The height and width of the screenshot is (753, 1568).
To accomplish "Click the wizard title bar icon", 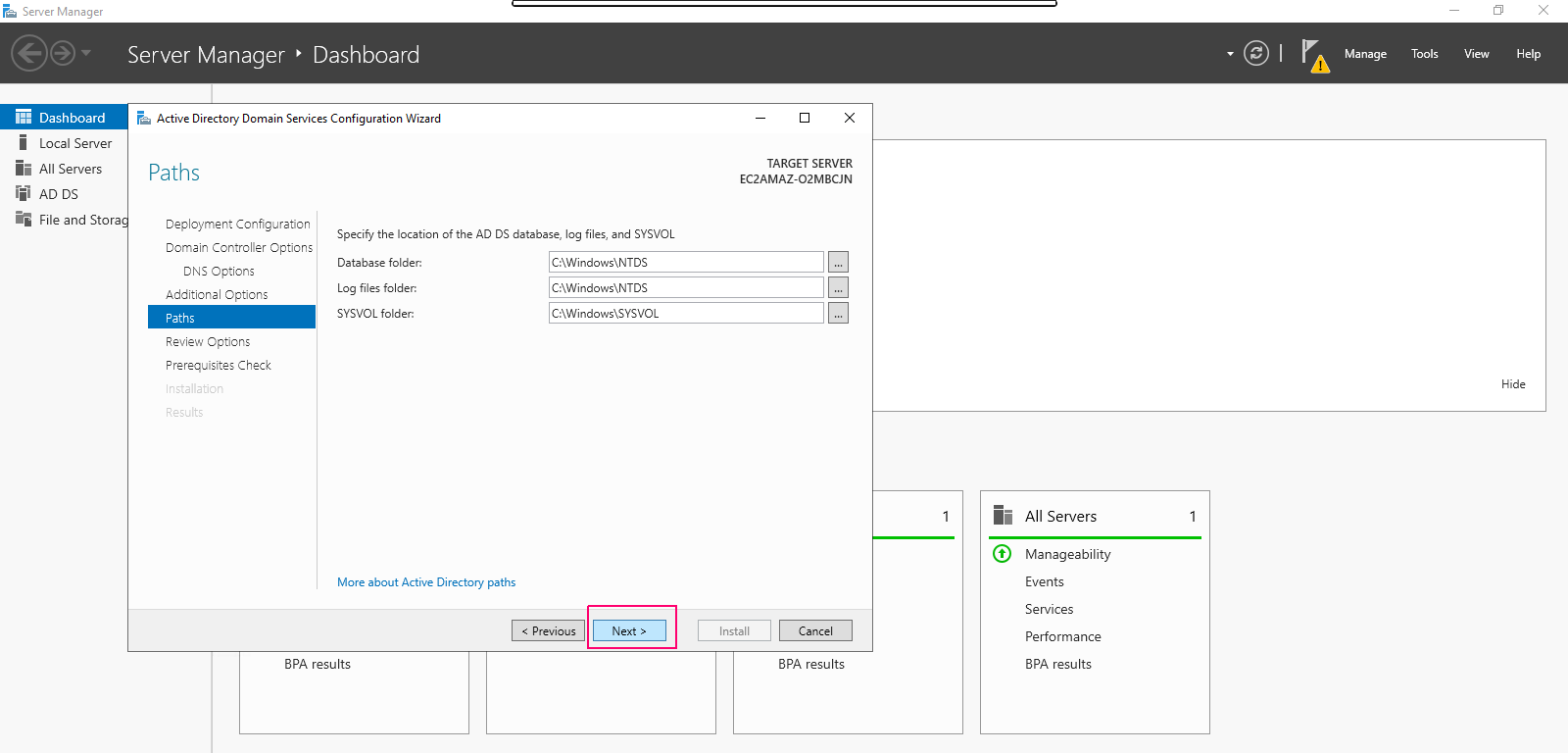I will point(143,118).
